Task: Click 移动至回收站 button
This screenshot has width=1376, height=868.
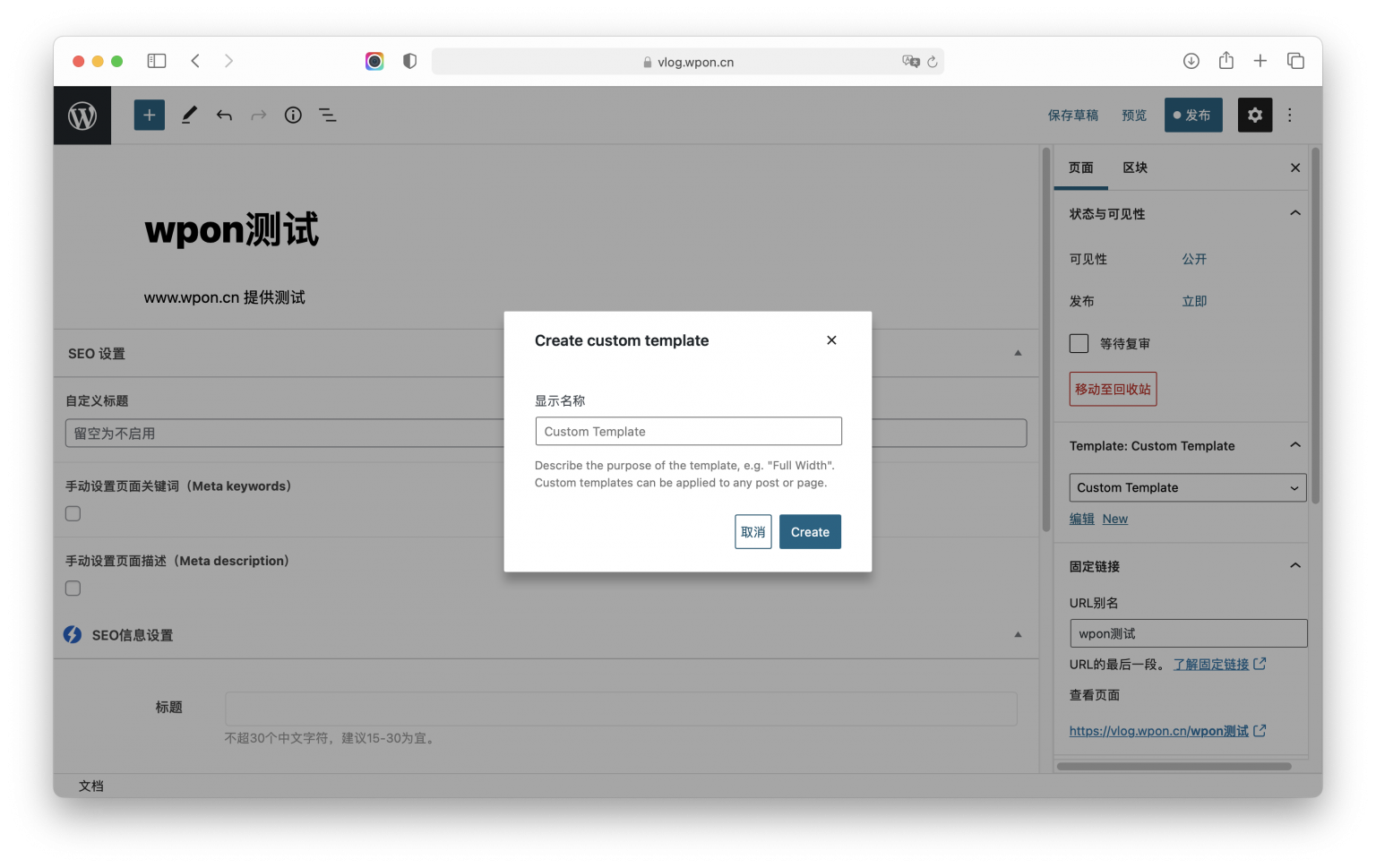Action: [1113, 389]
